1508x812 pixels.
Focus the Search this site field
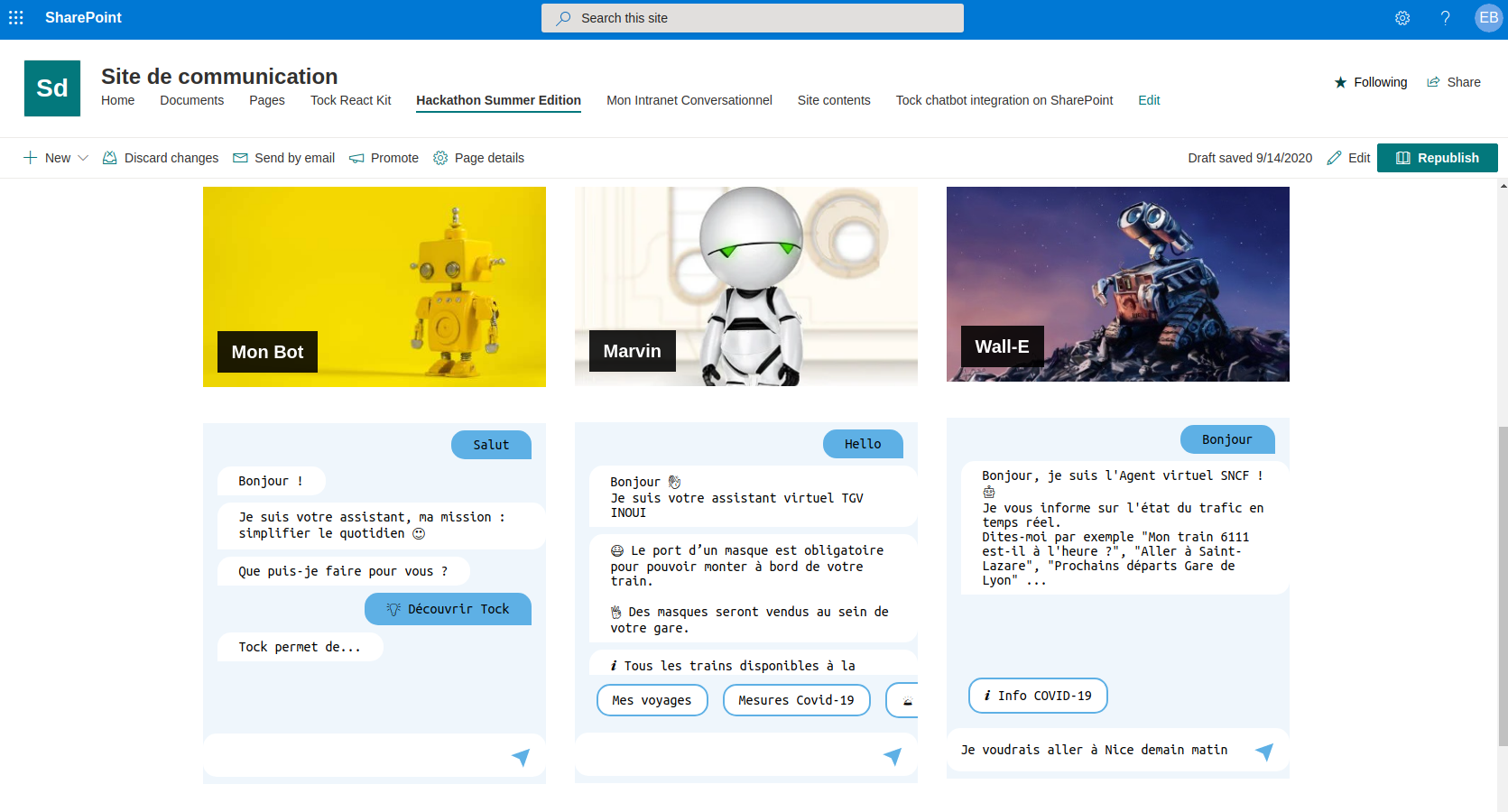coord(753,18)
